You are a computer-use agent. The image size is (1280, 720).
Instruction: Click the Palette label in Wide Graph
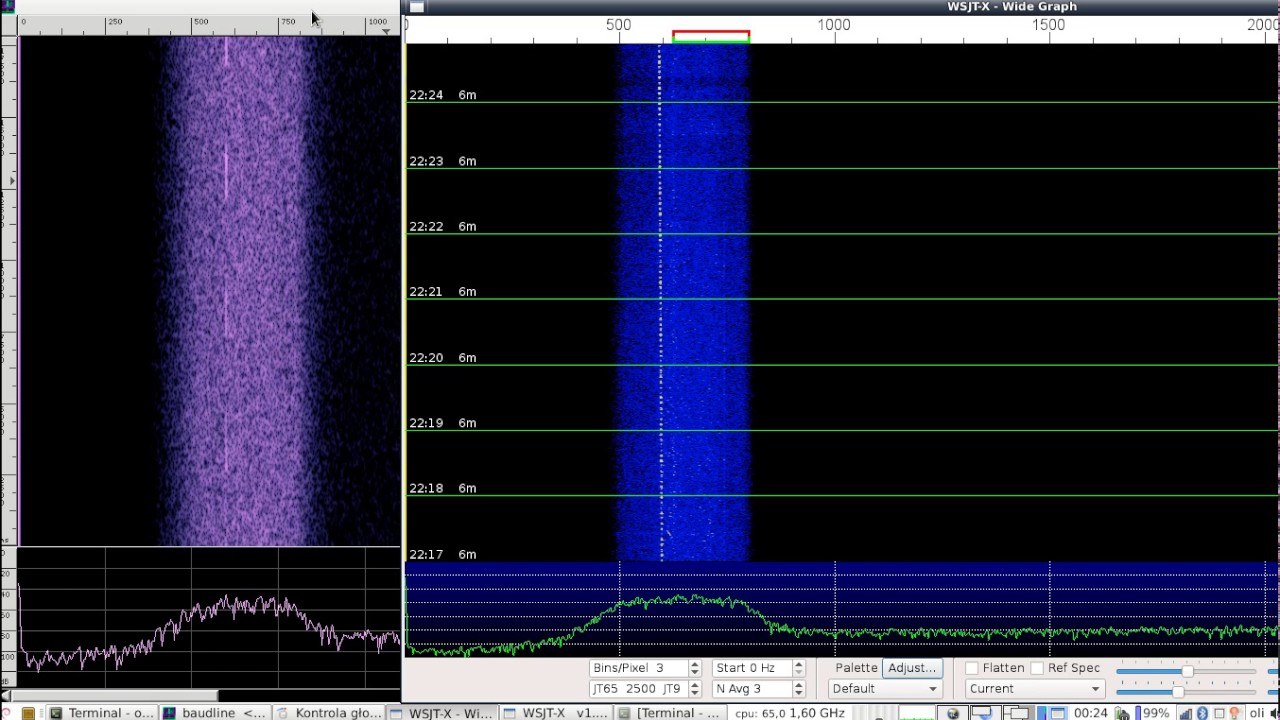856,668
